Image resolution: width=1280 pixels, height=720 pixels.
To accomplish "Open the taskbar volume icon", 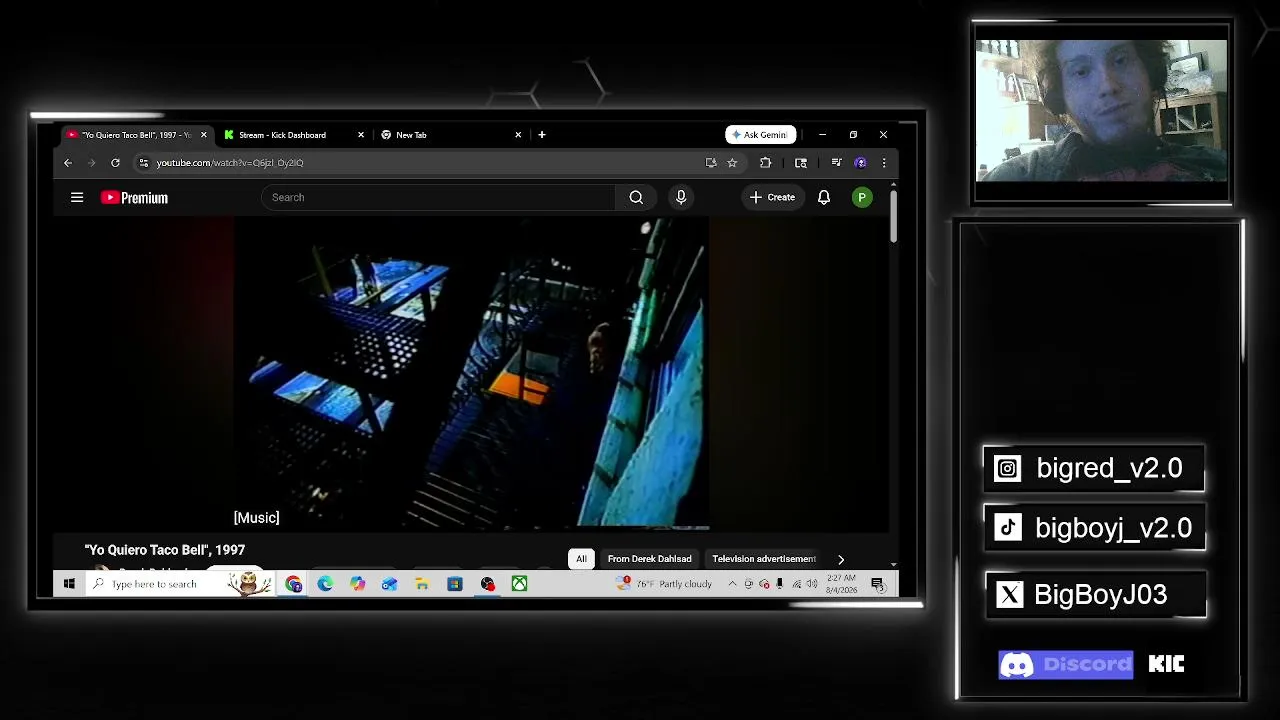I will coord(812,584).
